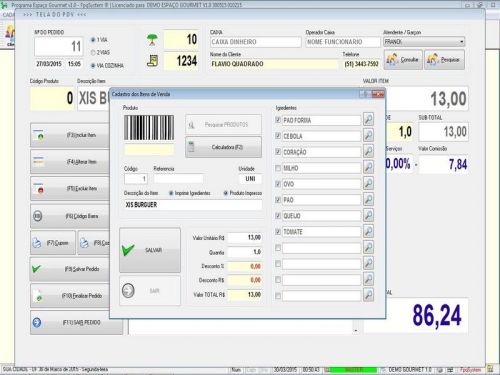Uncheck the CORAÇÃO ingredient checkbox
Screen dimensions: 500x375
coord(278,152)
